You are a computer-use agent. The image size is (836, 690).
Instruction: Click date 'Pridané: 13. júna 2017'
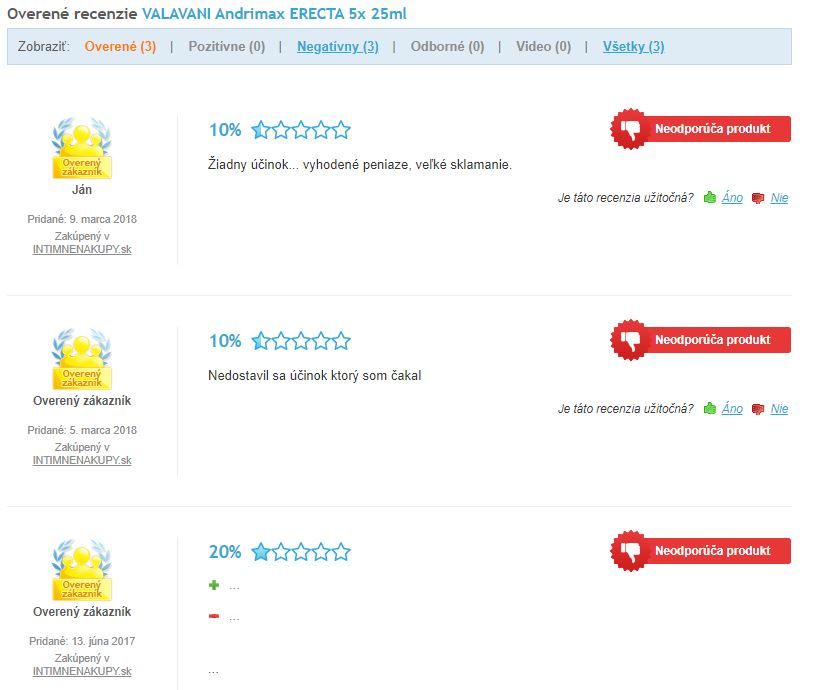(x=82, y=641)
